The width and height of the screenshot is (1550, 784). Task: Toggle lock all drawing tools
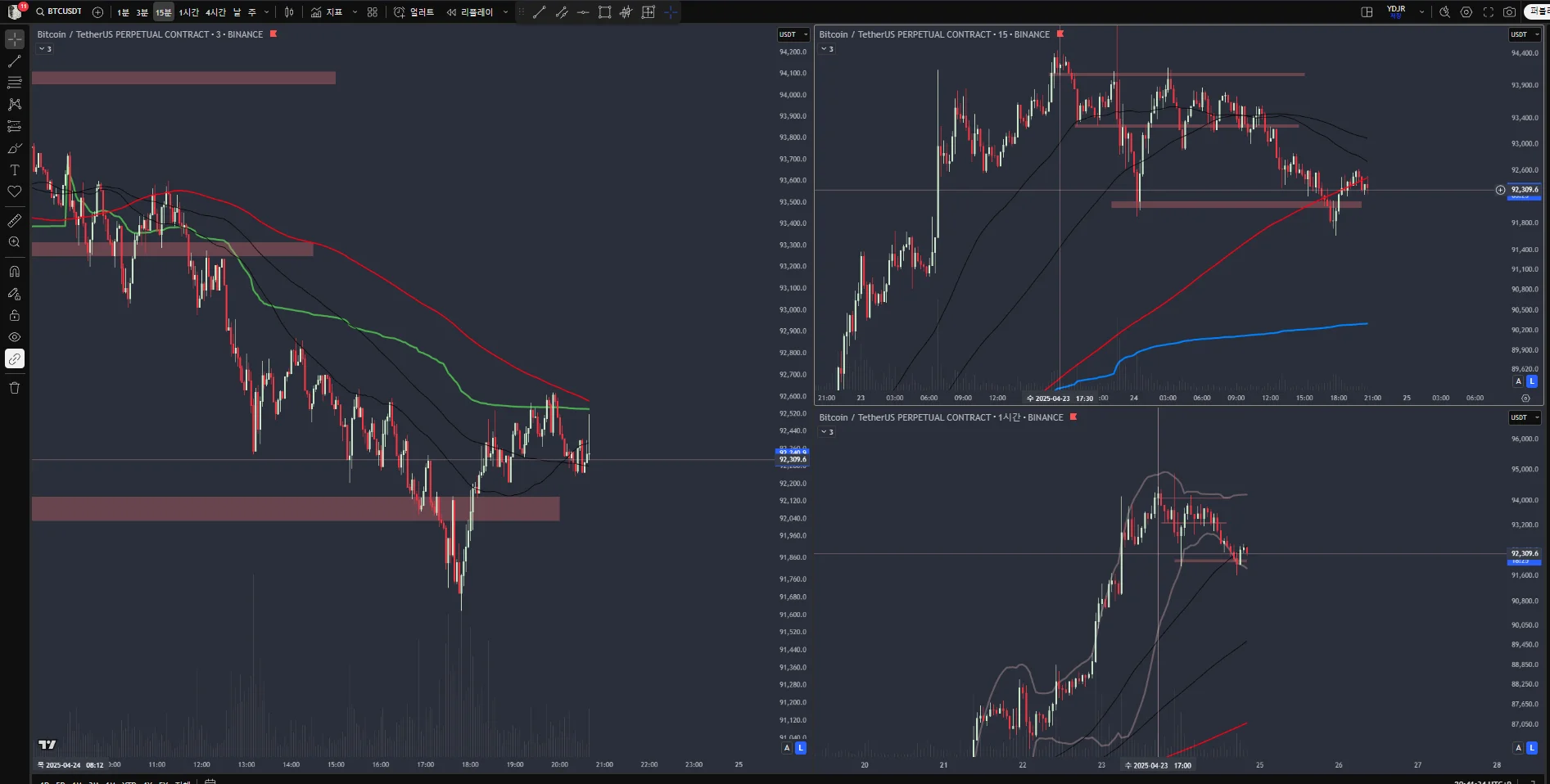(x=15, y=315)
